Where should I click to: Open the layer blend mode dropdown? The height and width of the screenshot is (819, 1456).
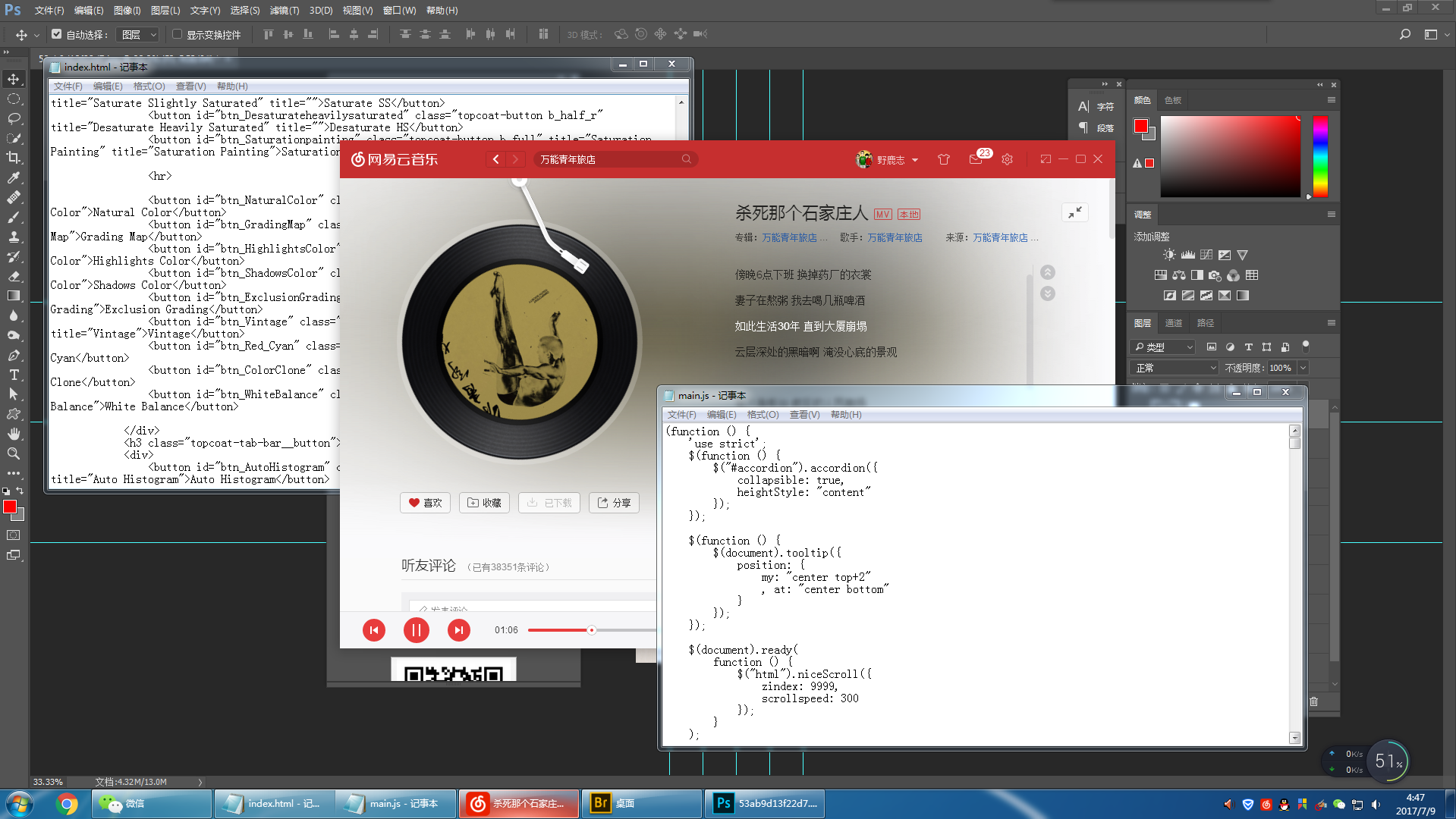[x=1175, y=368]
